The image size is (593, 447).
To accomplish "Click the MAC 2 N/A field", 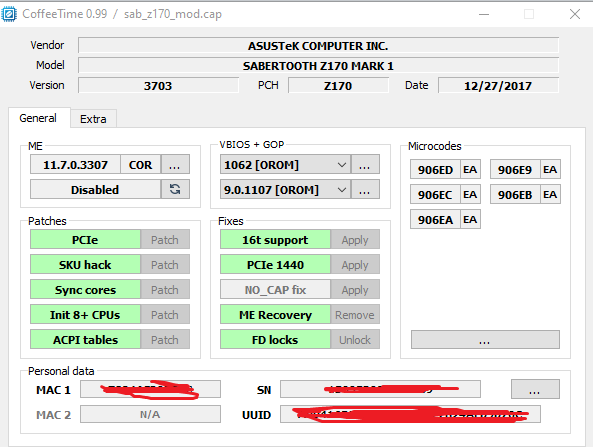I will tap(151, 414).
